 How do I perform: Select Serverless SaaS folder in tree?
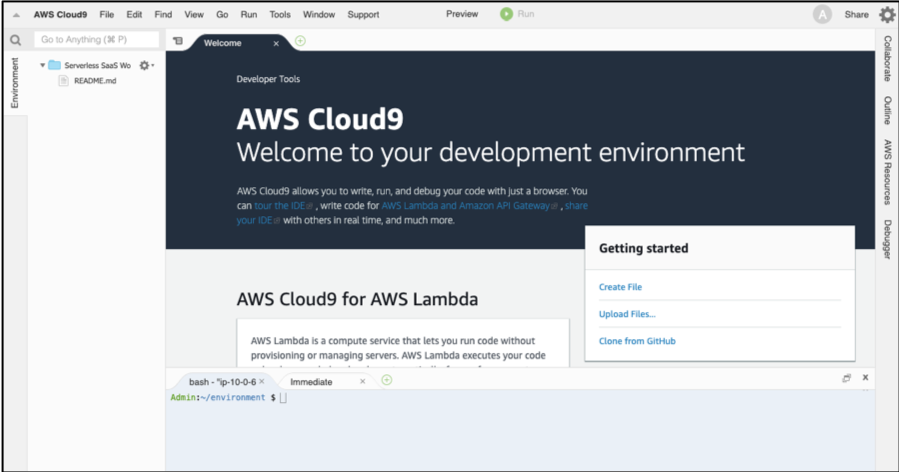point(97,65)
